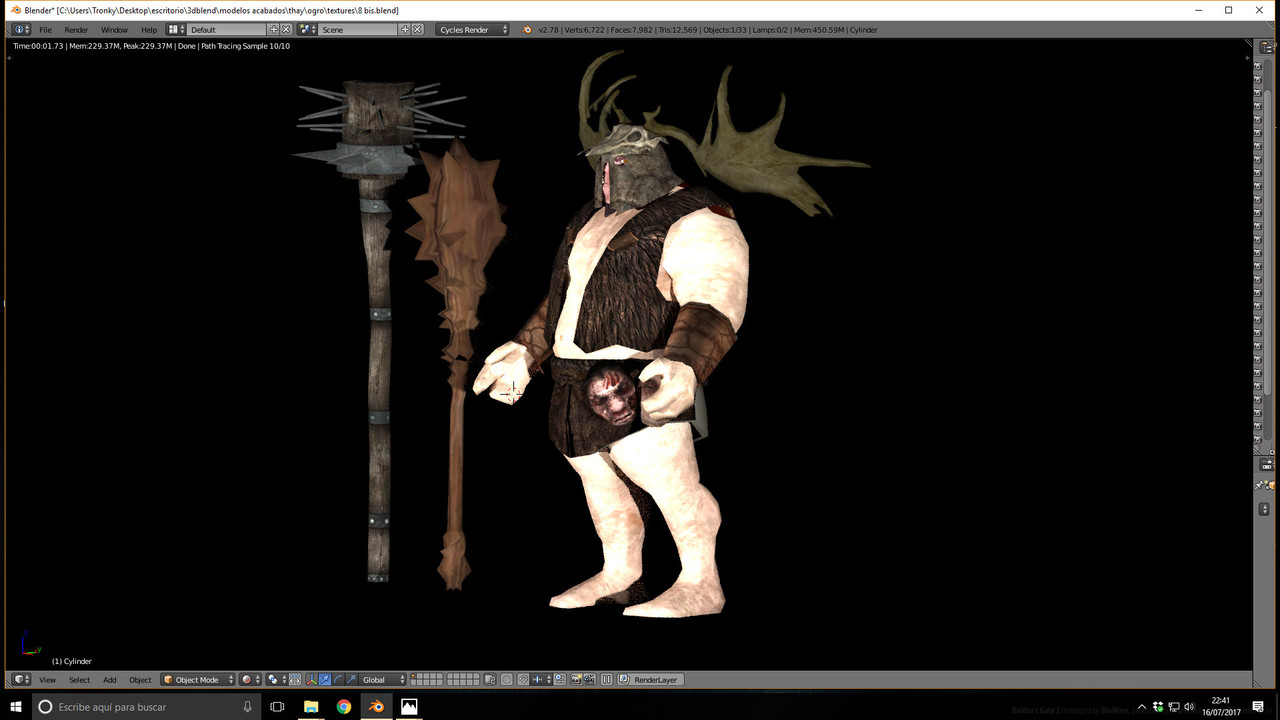Toggle the 3D manipulator widget icon

(311, 680)
